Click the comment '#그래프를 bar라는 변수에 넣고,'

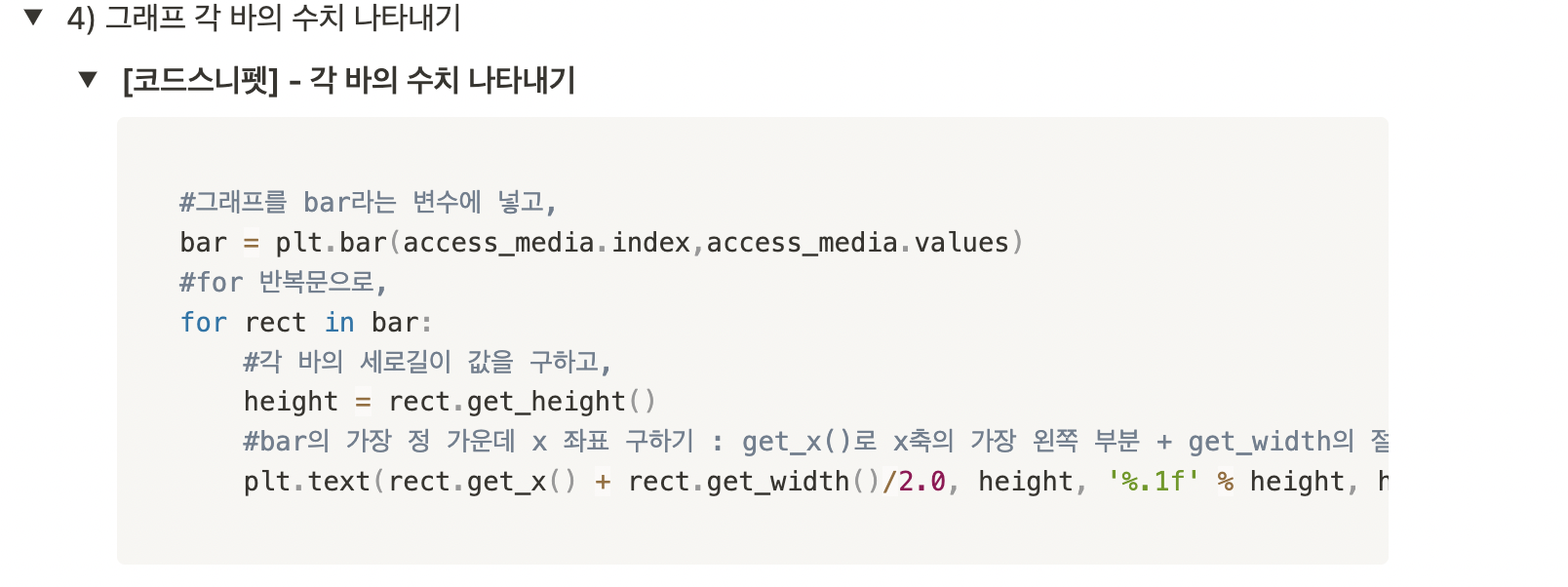[368, 202]
